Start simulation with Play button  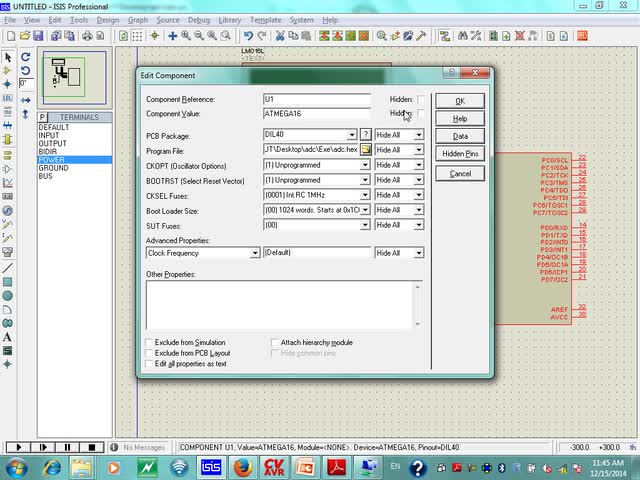(18, 447)
